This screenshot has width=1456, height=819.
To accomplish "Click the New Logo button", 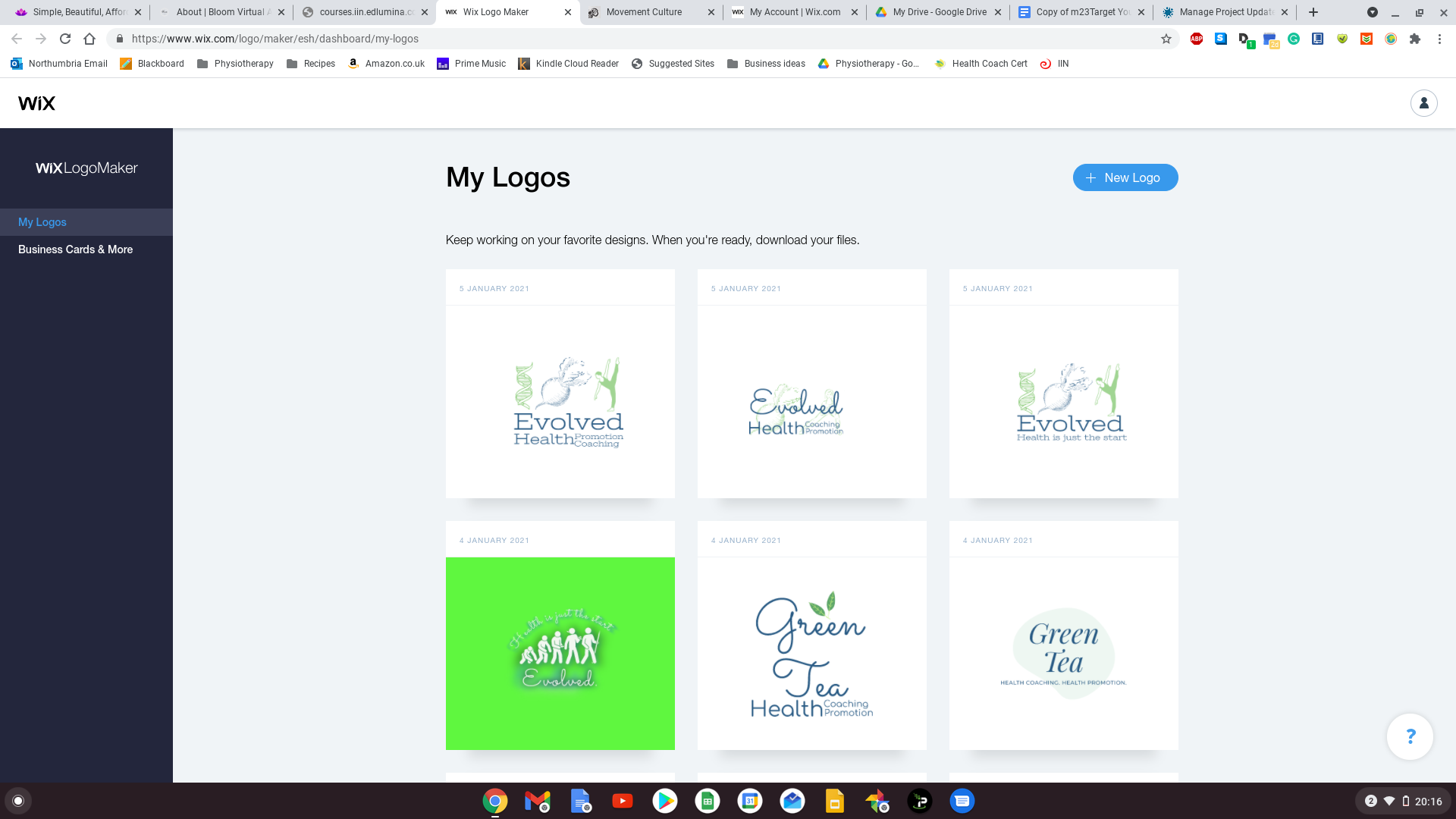I will 1125,177.
